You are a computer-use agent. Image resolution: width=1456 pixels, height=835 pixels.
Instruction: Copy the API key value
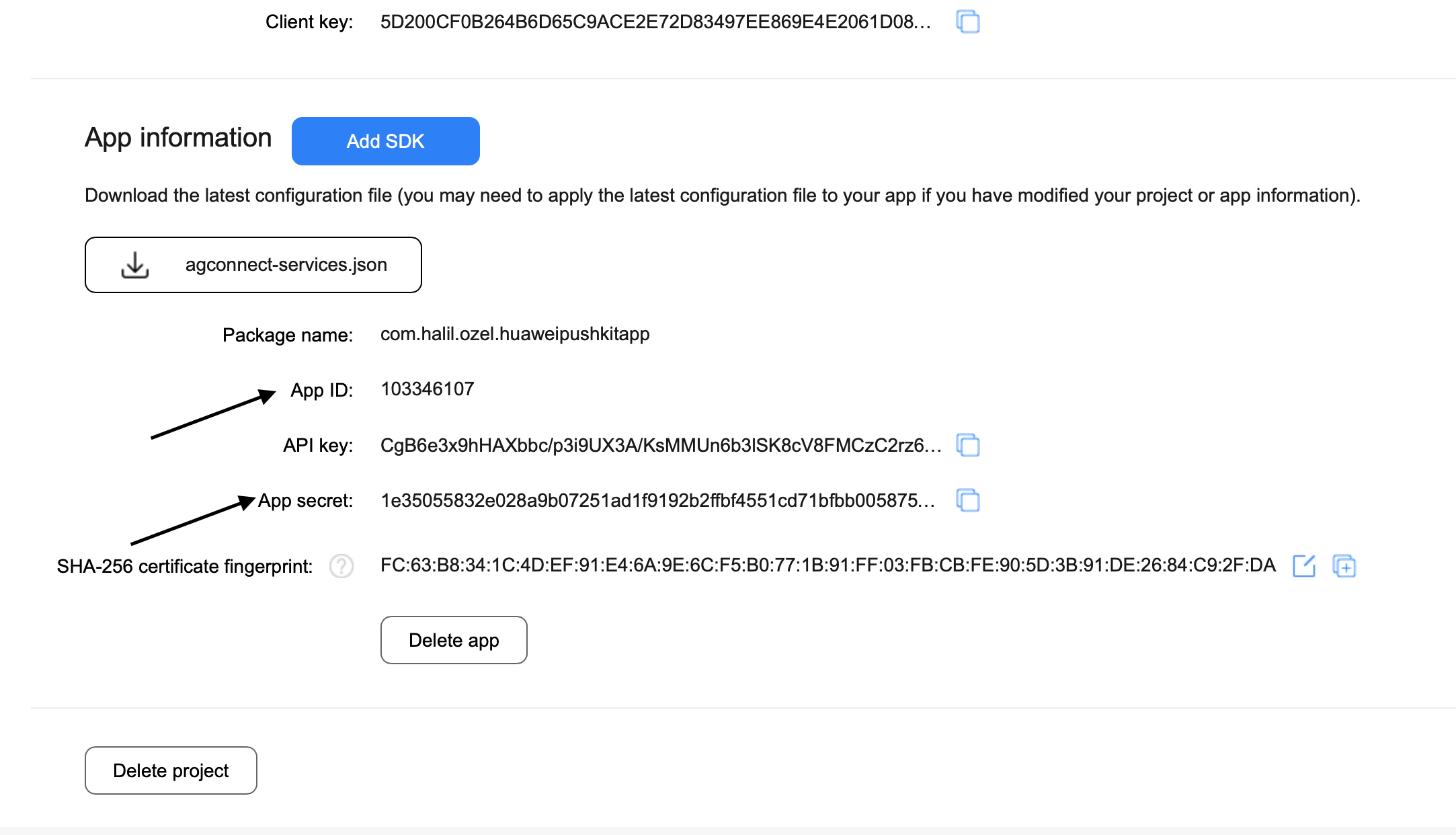967,445
